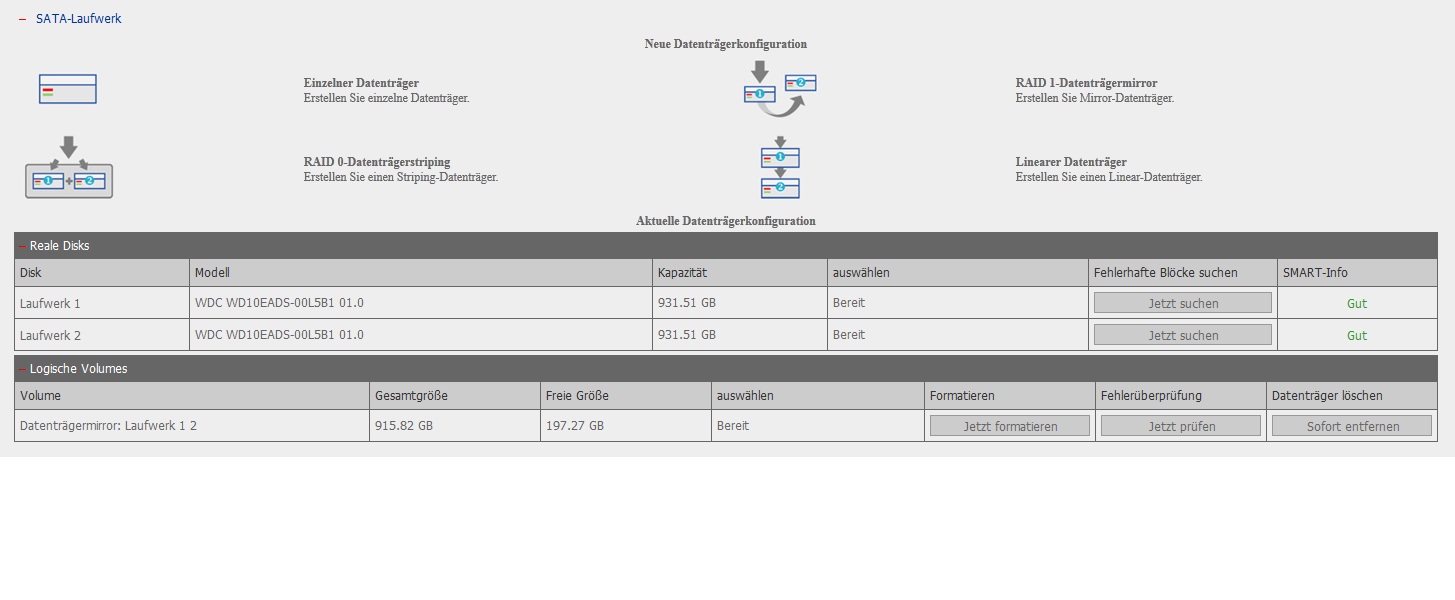
Task: Click the Fehlerüberprüfung column header
Action: (1181, 396)
